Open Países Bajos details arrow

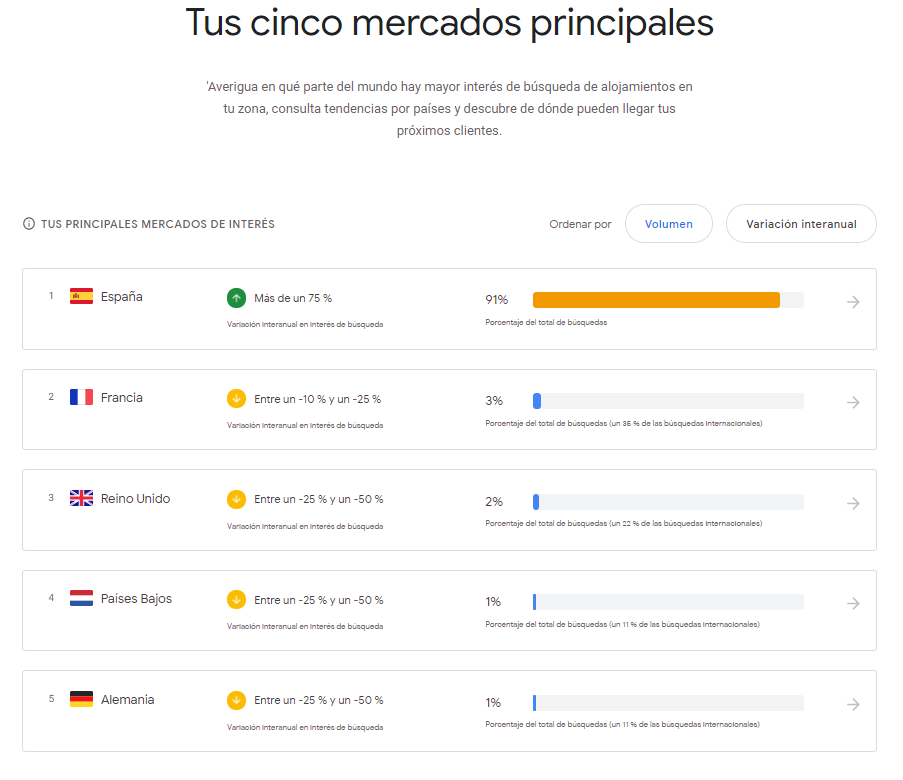[853, 603]
